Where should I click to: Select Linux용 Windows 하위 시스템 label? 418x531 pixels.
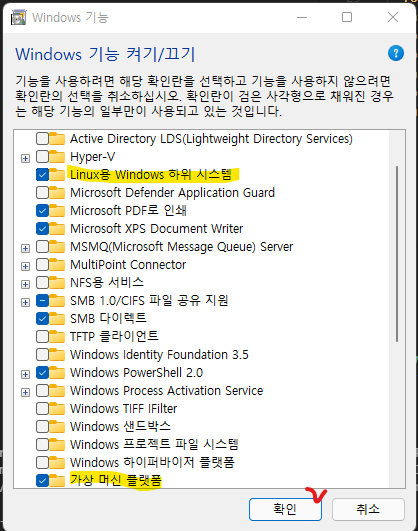click(151, 175)
